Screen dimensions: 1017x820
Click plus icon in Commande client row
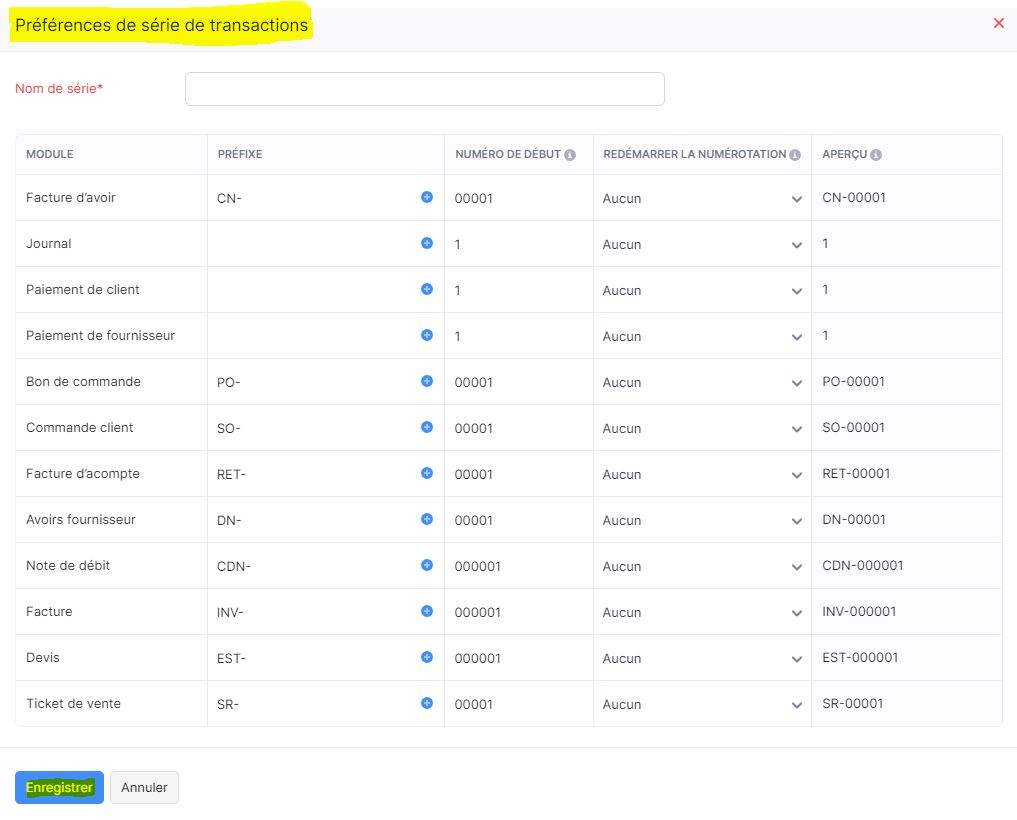pos(427,427)
